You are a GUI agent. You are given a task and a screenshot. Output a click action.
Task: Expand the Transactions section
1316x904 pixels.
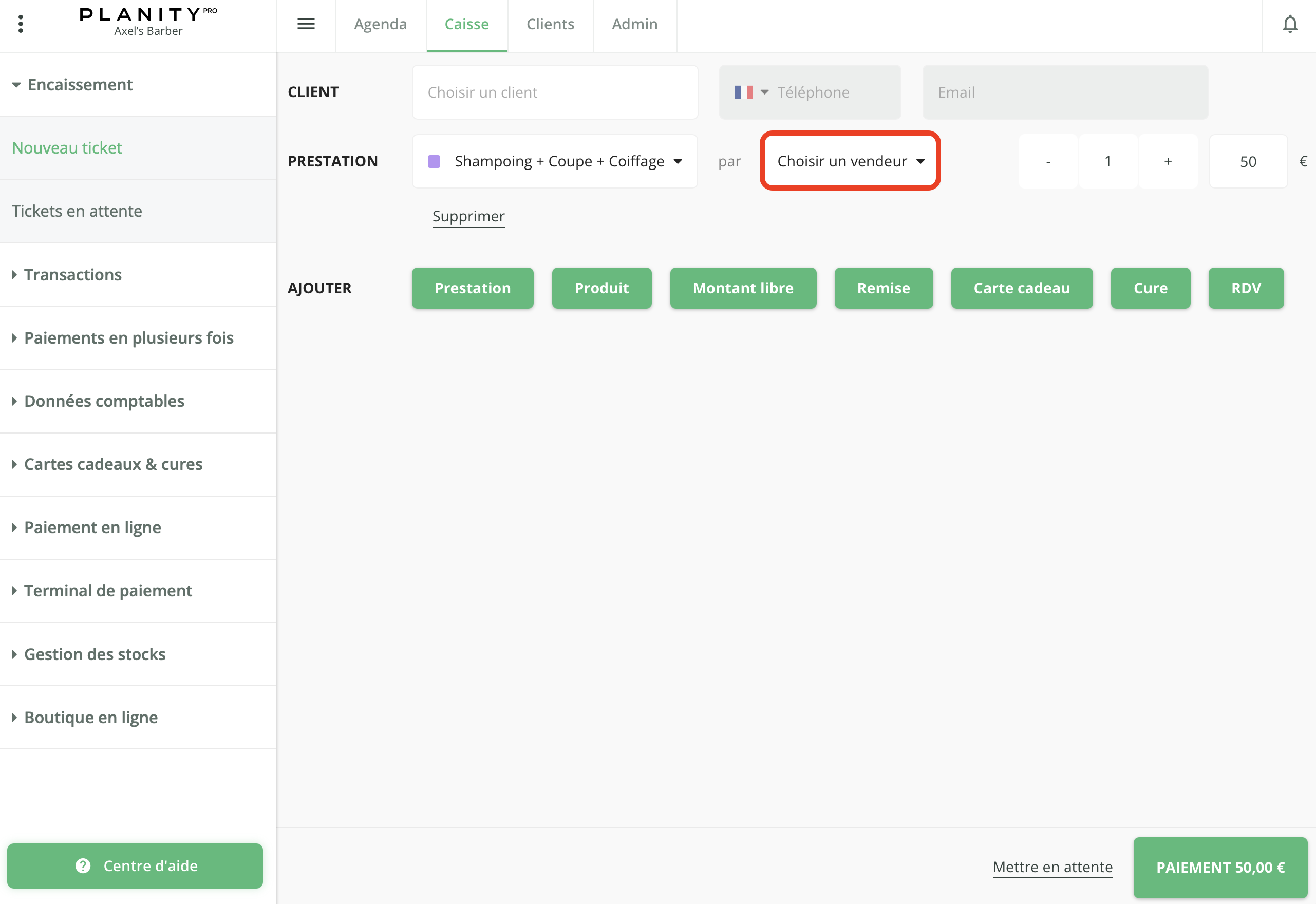click(72, 275)
